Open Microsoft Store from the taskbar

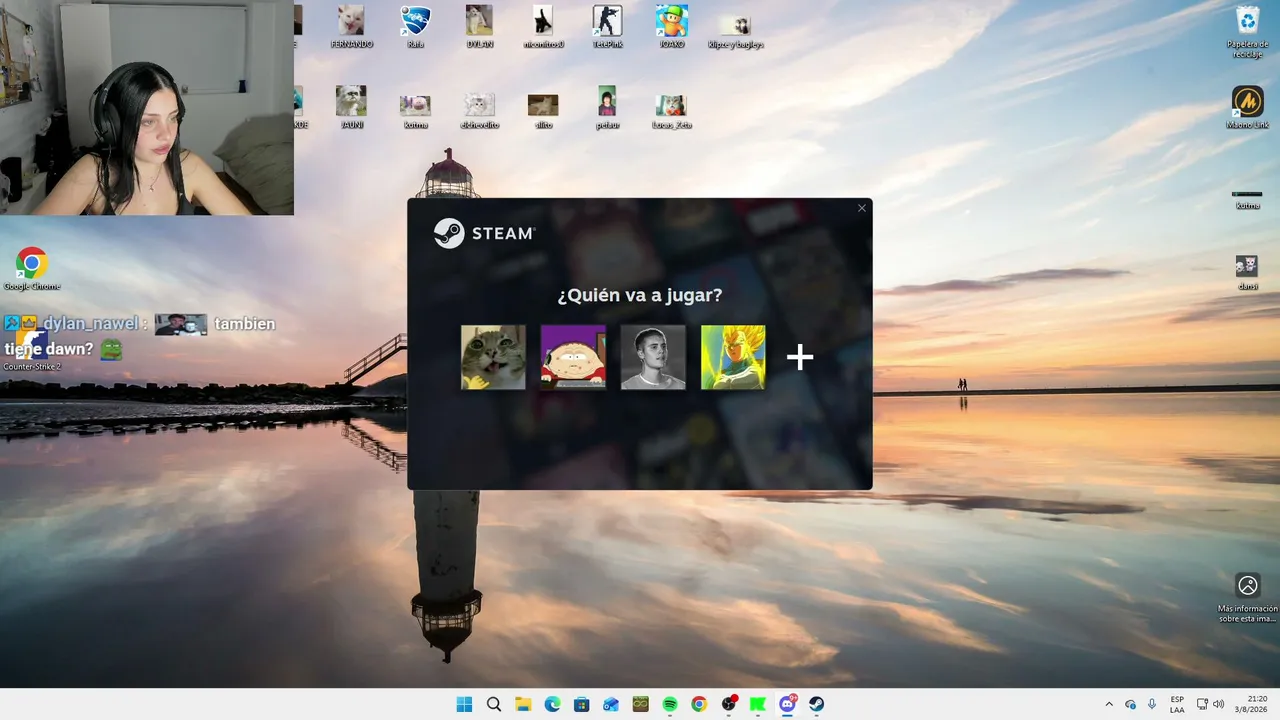(581, 704)
